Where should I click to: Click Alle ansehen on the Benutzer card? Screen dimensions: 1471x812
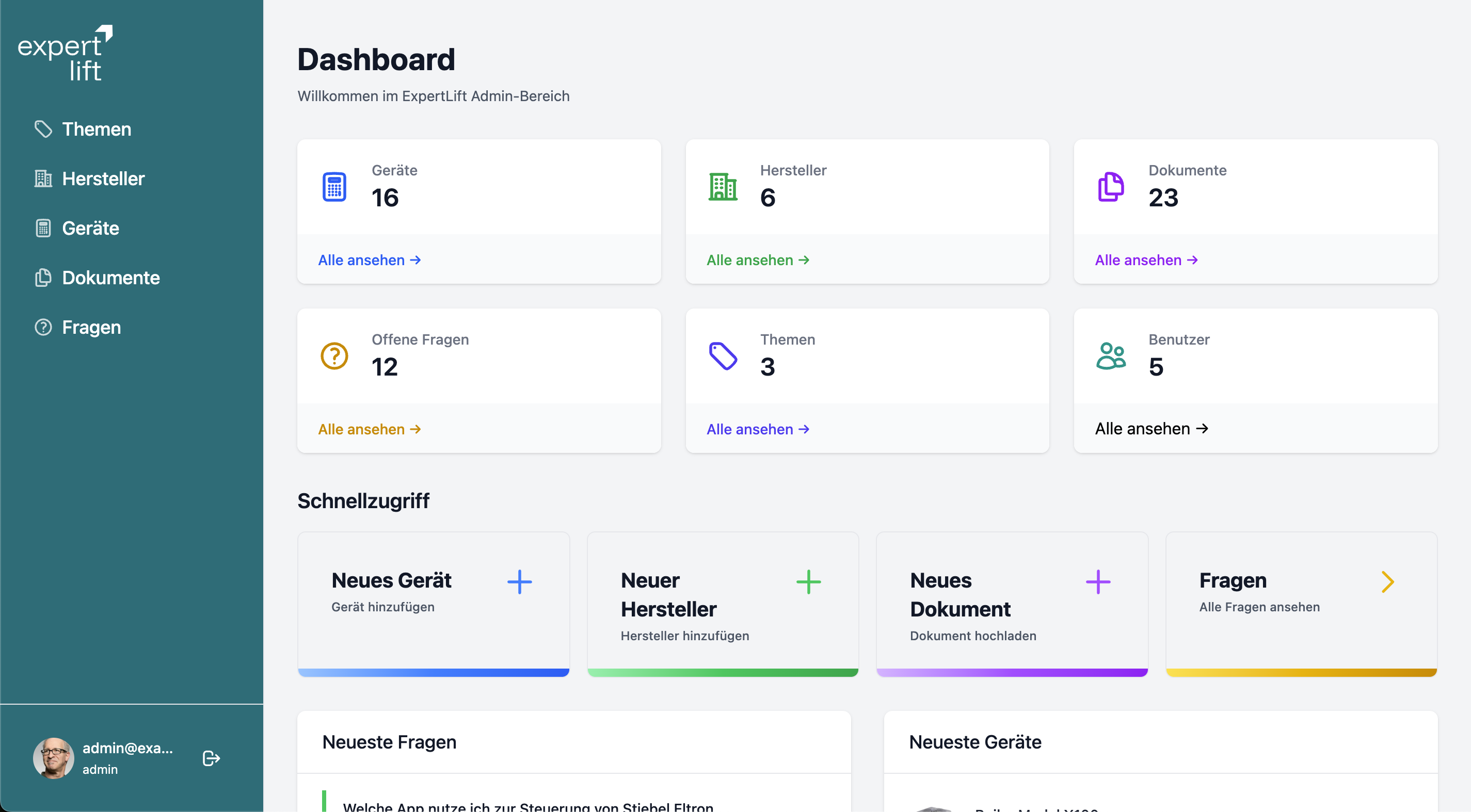(1151, 429)
